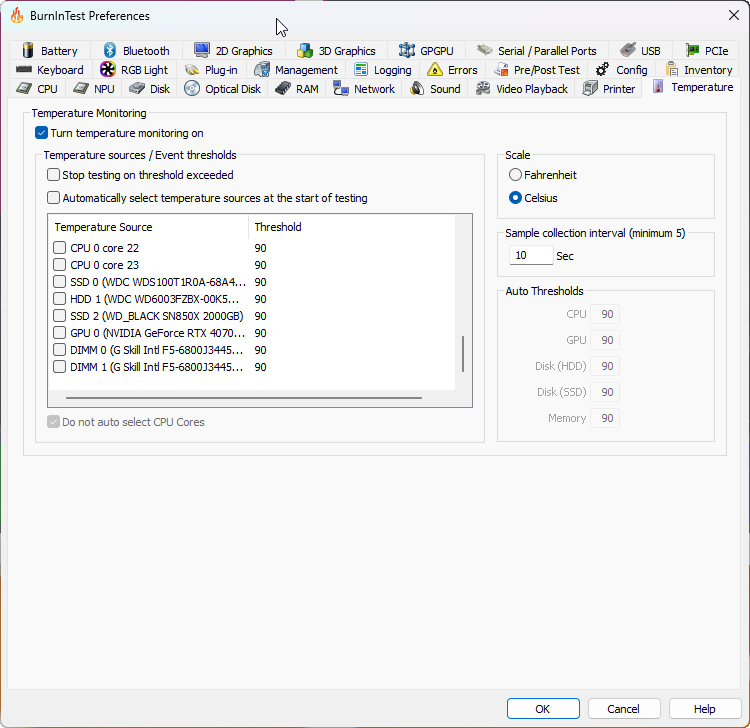Viewport: 750px width, 728px height.
Task: Select the Temperature tab
Action: tap(693, 87)
